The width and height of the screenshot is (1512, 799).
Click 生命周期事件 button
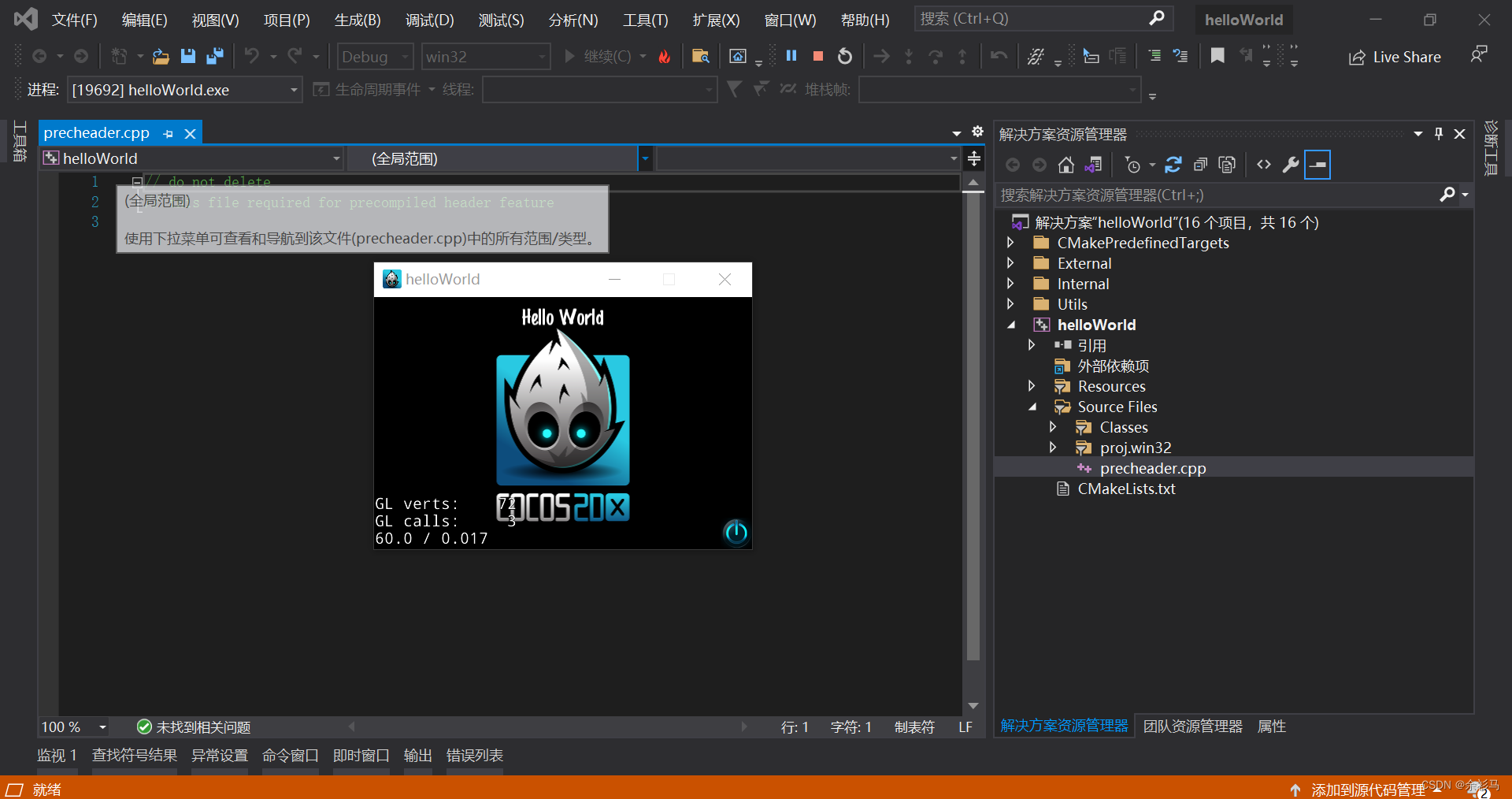tap(367, 89)
